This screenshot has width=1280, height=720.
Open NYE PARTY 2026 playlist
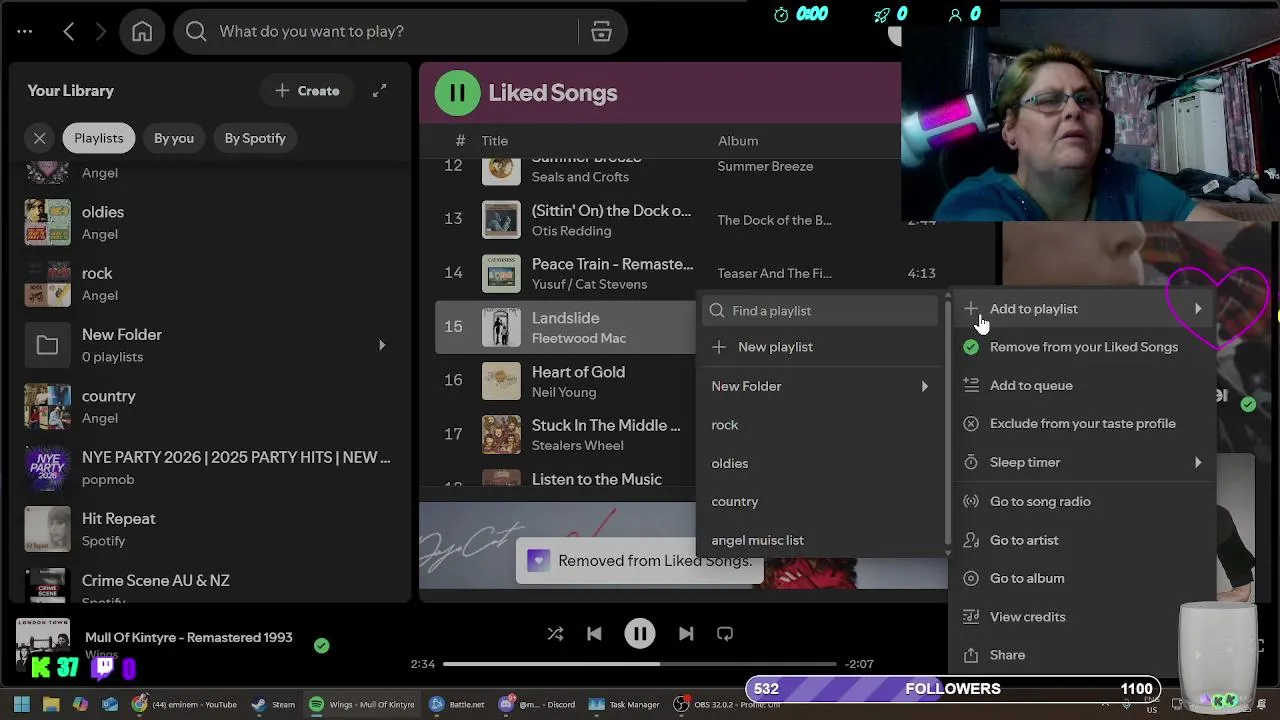[210, 467]
